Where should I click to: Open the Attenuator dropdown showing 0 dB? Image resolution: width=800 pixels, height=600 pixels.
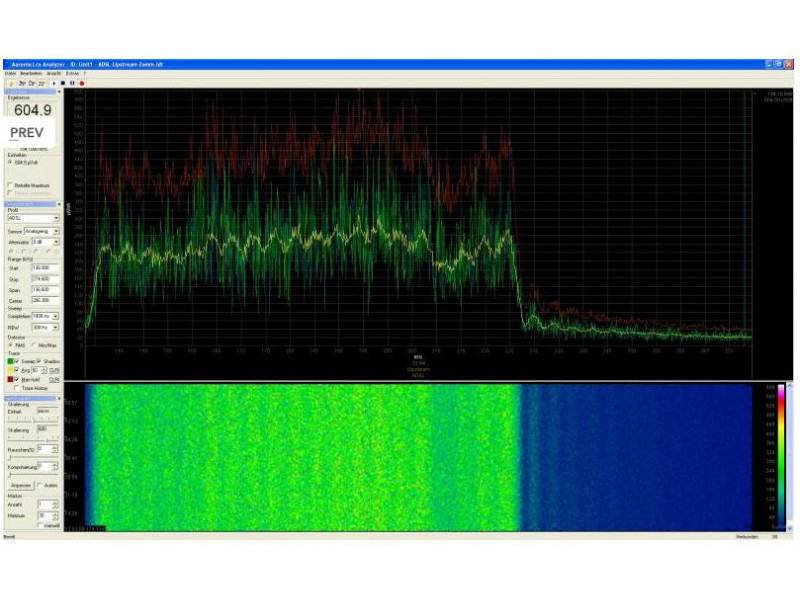[x=46, y=242]
